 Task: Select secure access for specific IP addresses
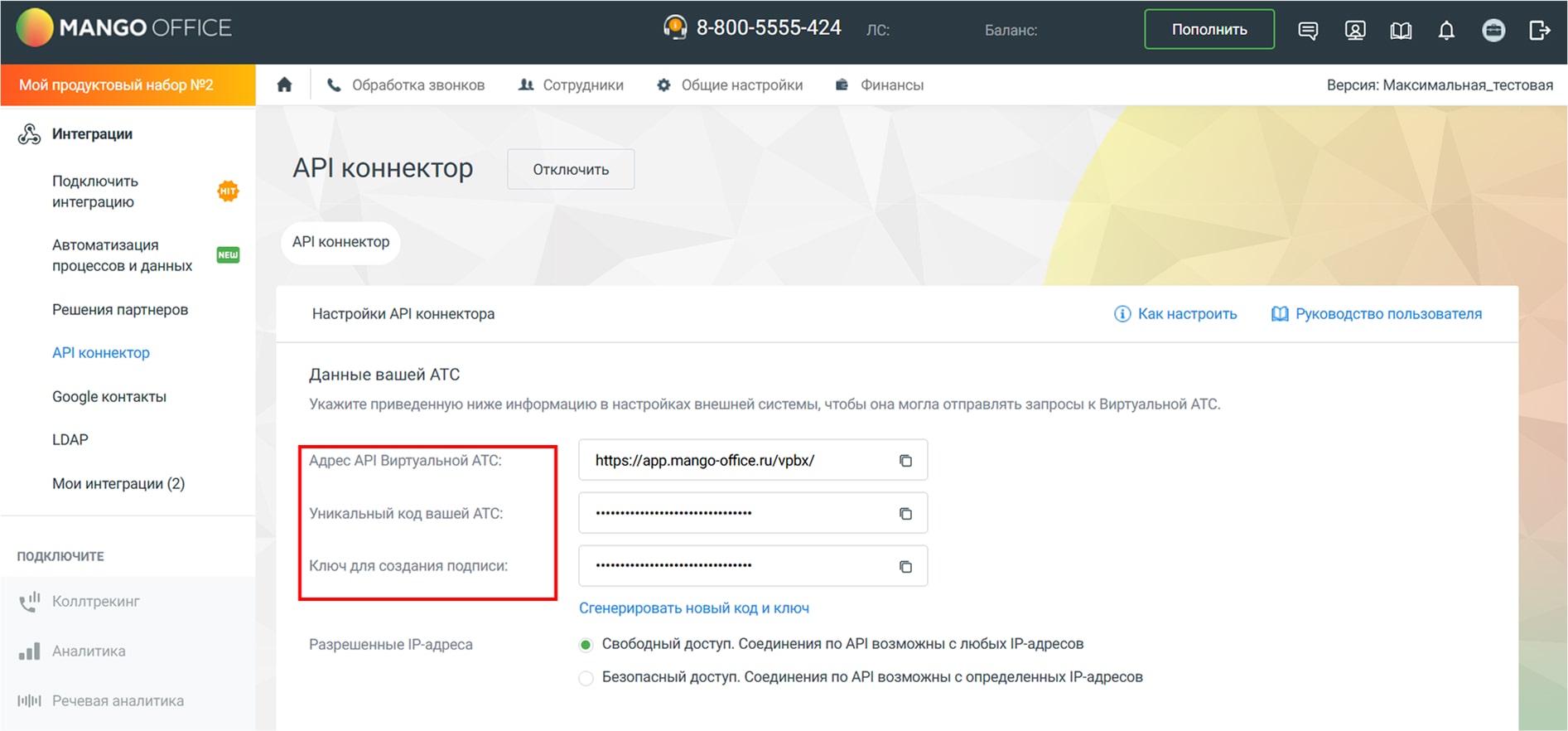click(586, 678)
